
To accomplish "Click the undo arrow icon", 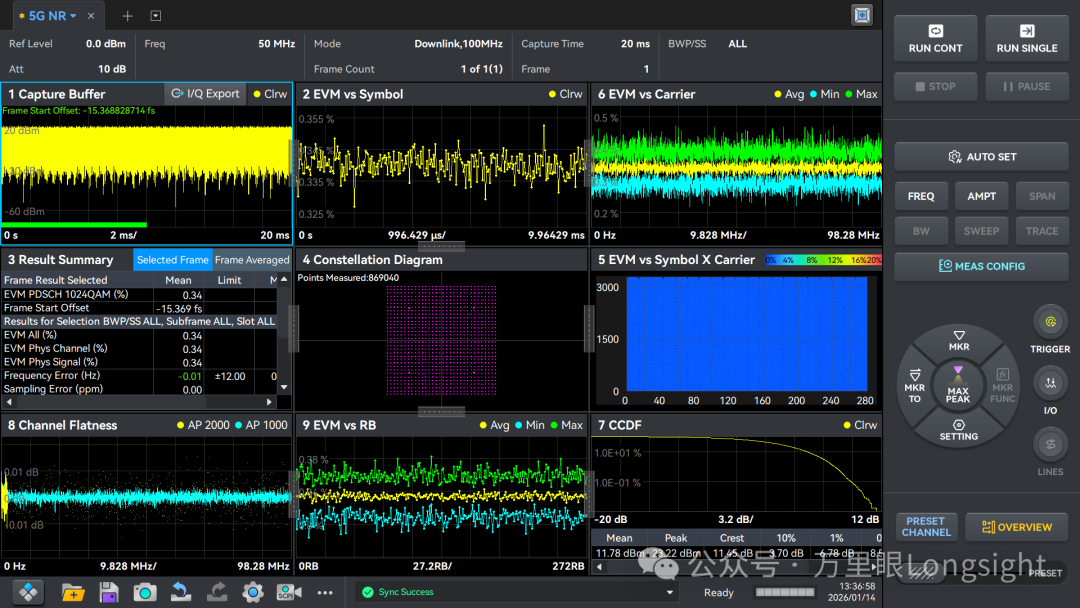I will [180, 592].
